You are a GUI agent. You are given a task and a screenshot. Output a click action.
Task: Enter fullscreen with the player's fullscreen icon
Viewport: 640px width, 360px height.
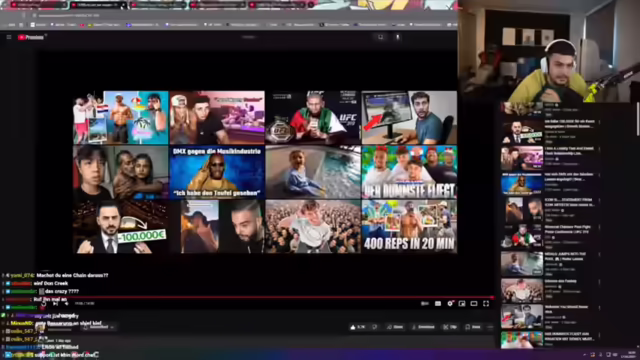(x=486, y=303)
